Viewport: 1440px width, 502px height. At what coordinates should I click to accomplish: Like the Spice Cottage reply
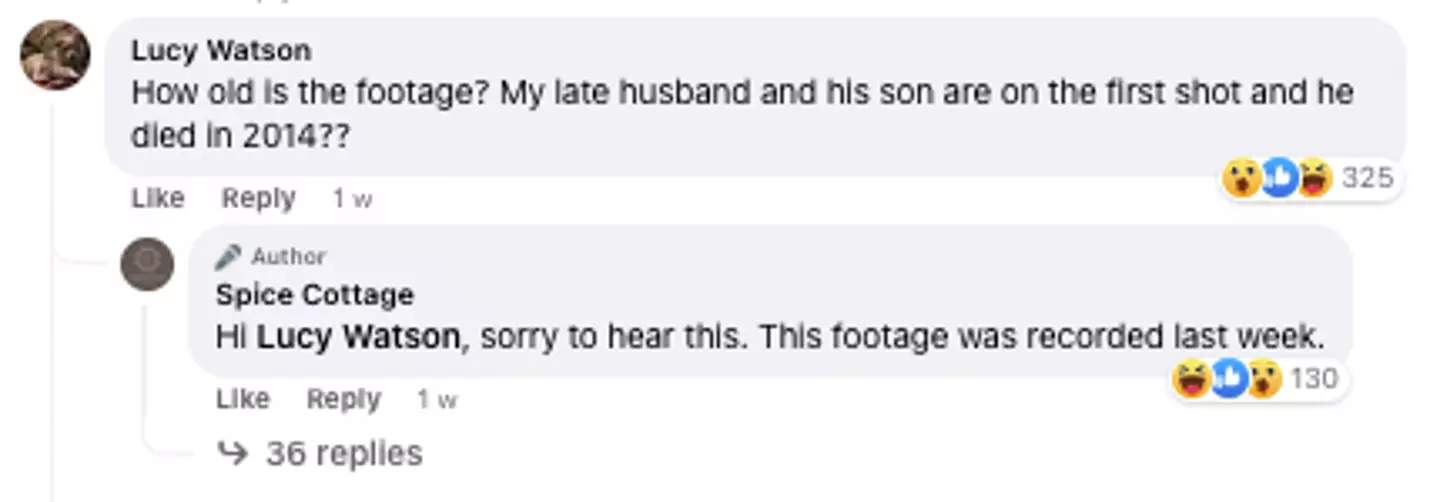243,399
